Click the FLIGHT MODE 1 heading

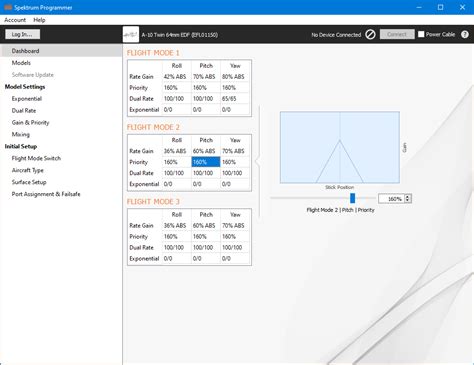click(153, 53)
